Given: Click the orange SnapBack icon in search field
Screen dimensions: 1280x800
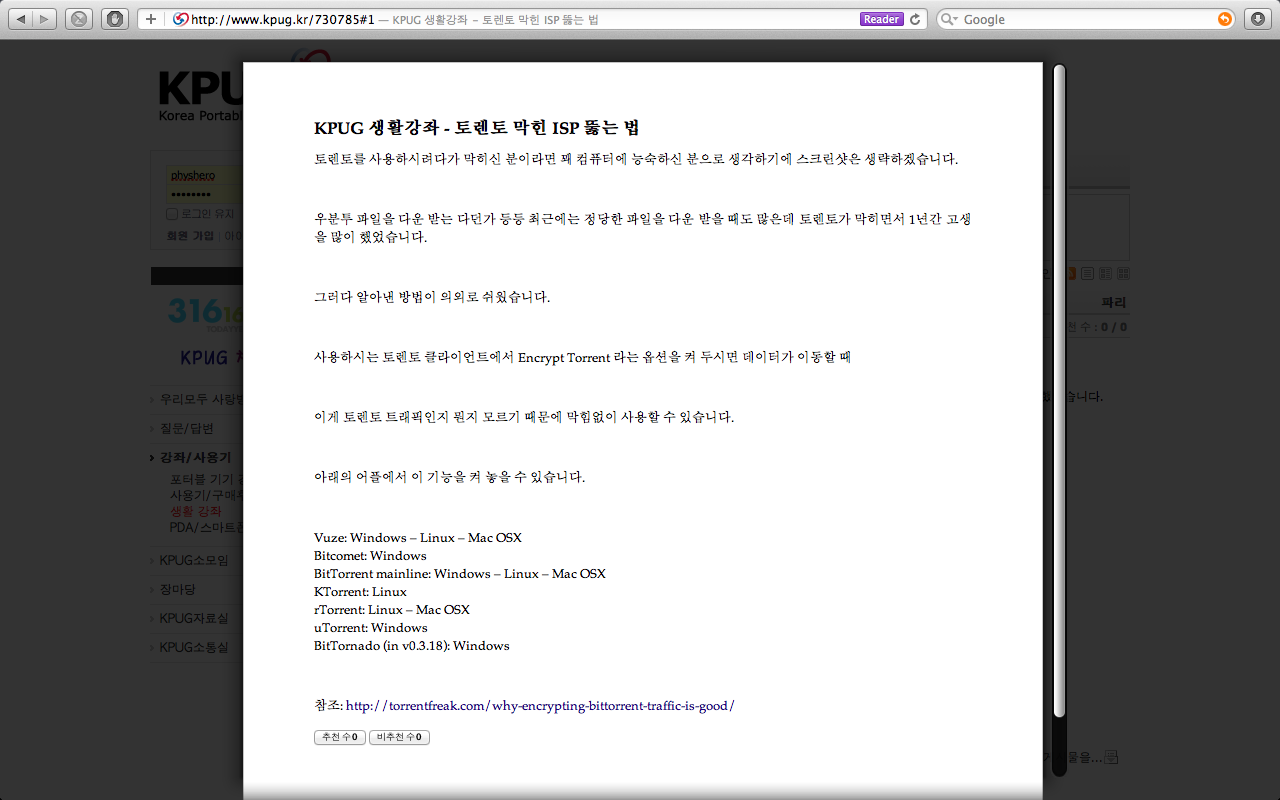Looking at the screenshot, I should click(x=1225, y=19).
